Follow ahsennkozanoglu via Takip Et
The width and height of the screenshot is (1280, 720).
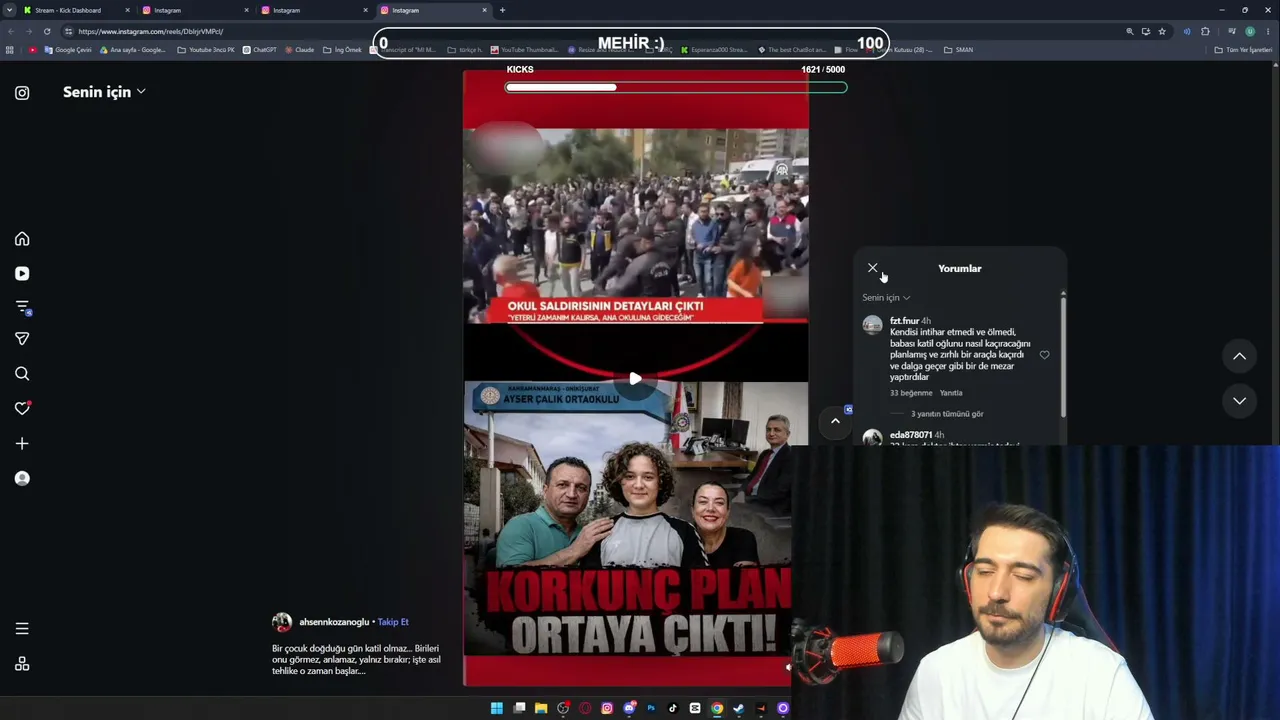tap(393, 622)
